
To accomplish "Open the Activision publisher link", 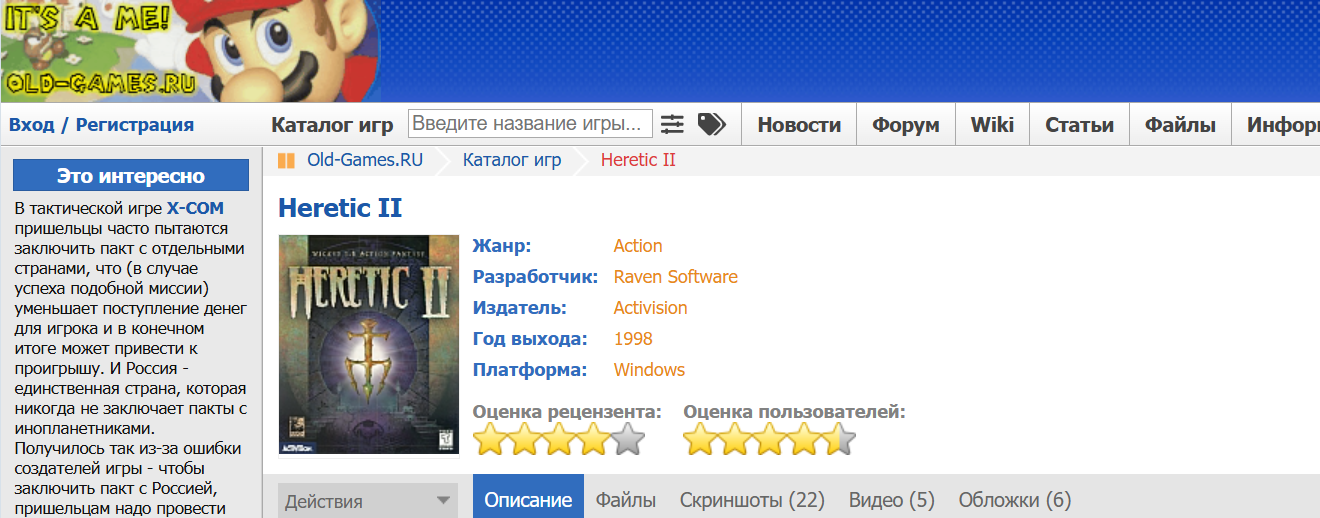I will [x=651, y=308].
